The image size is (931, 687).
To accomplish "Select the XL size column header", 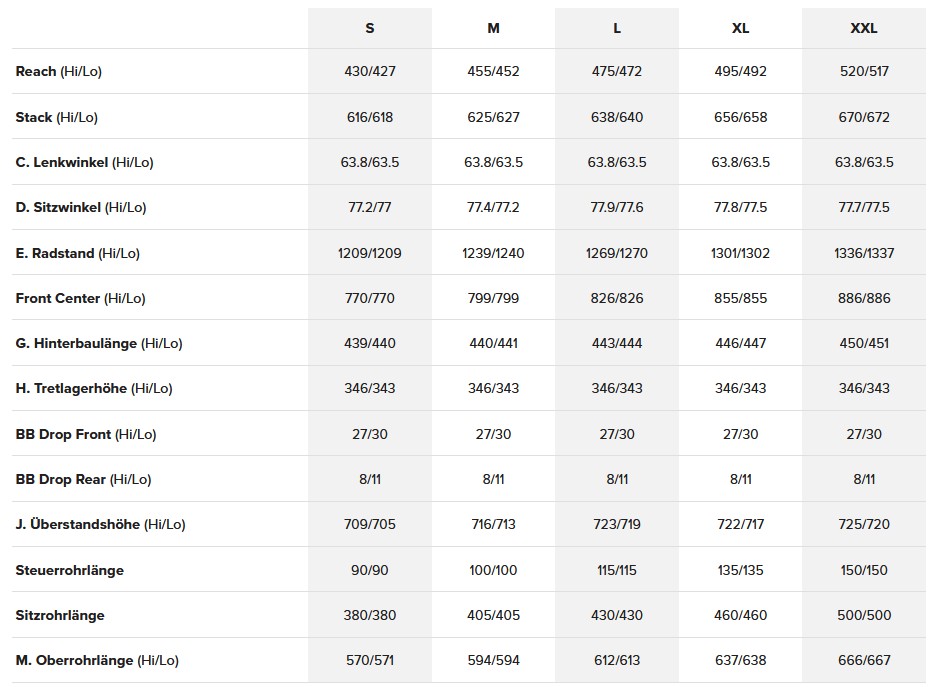I will [x=740, y=28].
